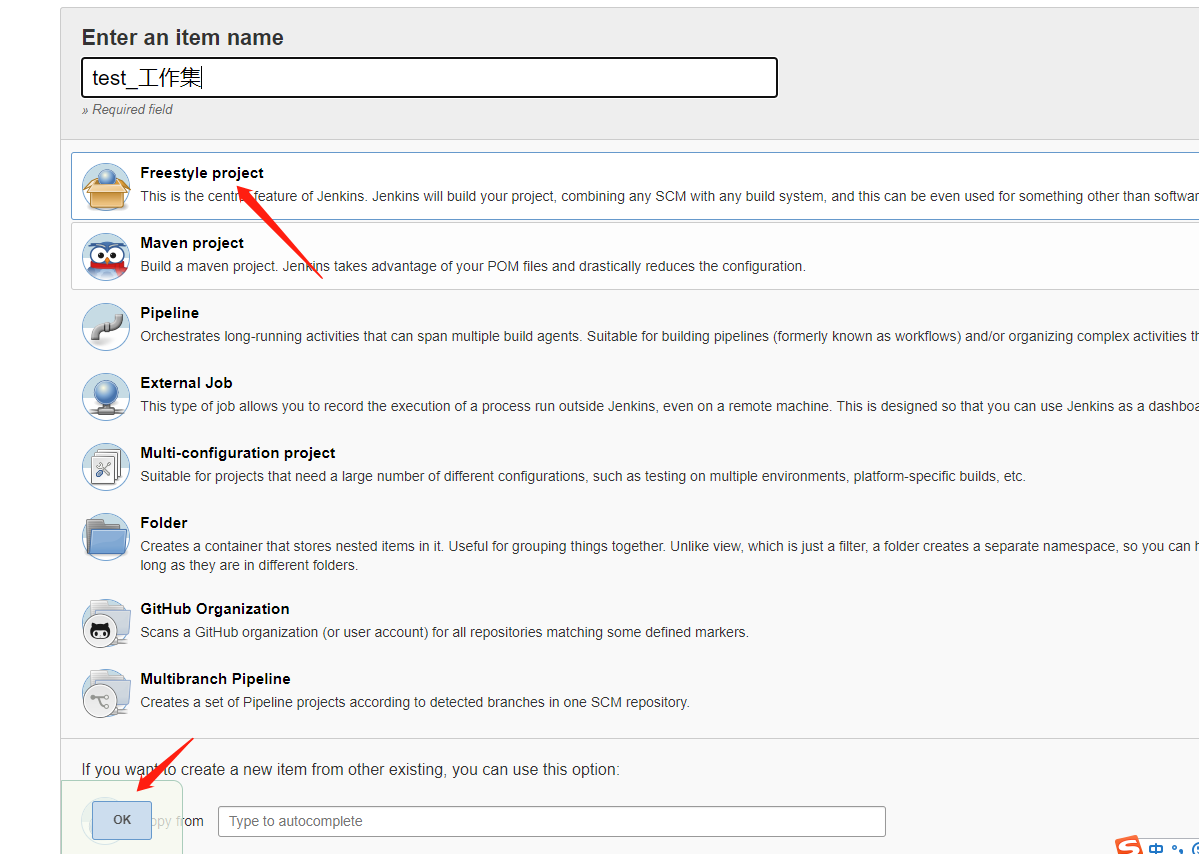The width and height of the screenshot is (1199, 854).
Task: Select the GitHub Organization label
Action: 215,609
